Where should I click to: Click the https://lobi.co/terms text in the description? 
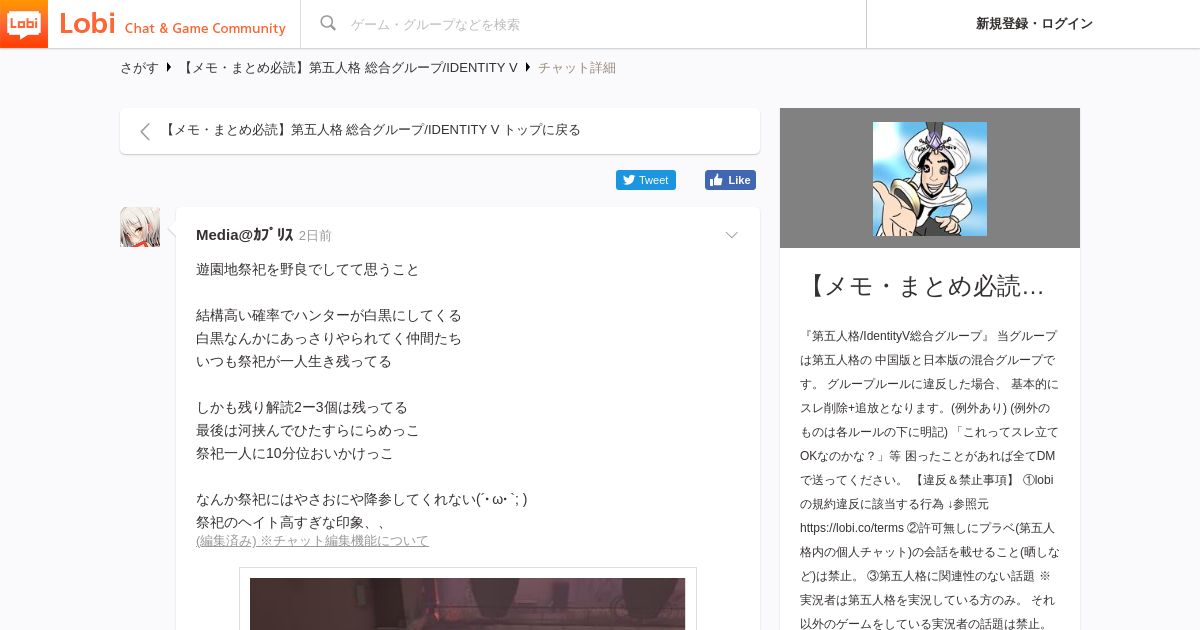852,528
